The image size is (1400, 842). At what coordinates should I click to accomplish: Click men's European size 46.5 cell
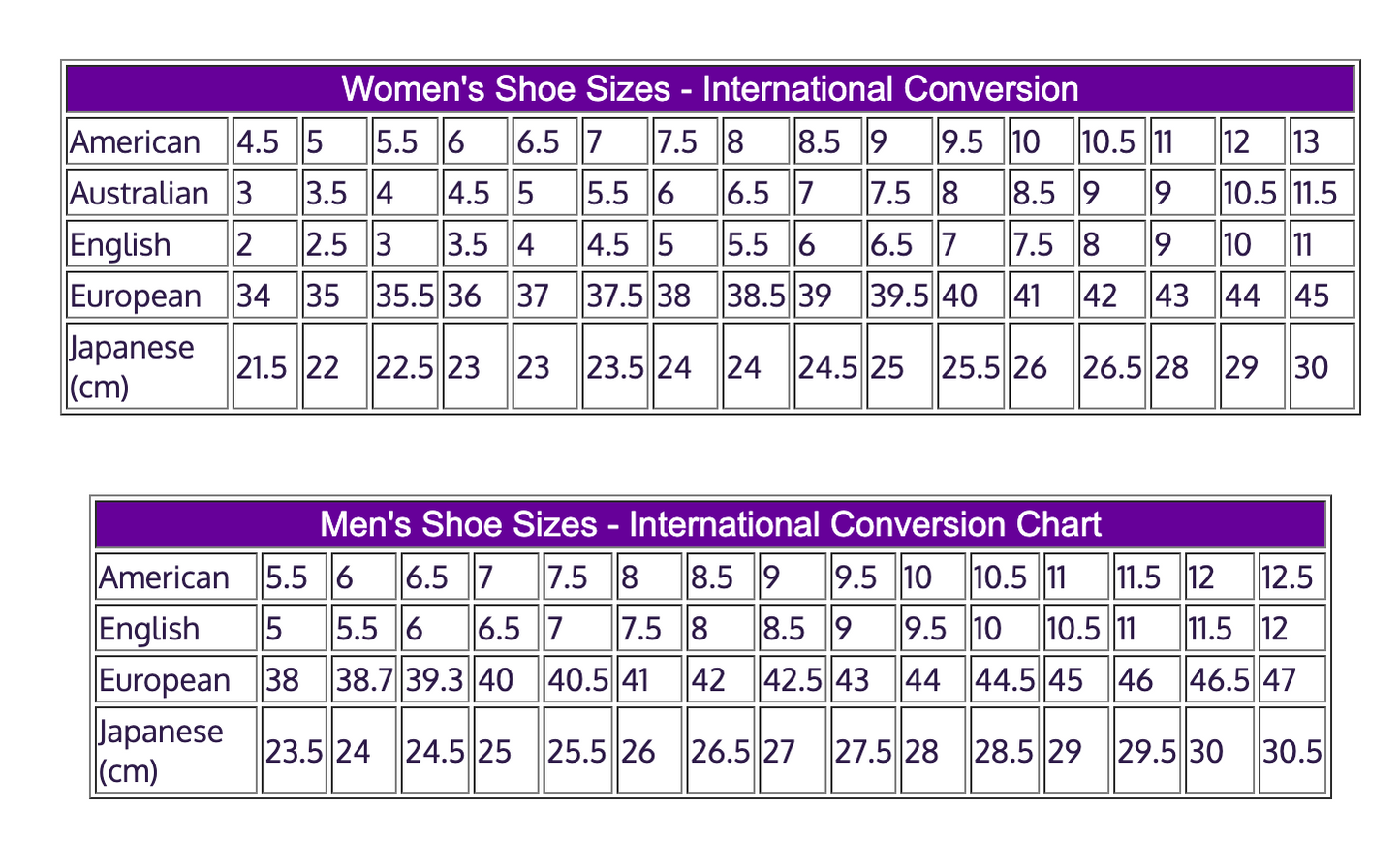pos(1219,680)
